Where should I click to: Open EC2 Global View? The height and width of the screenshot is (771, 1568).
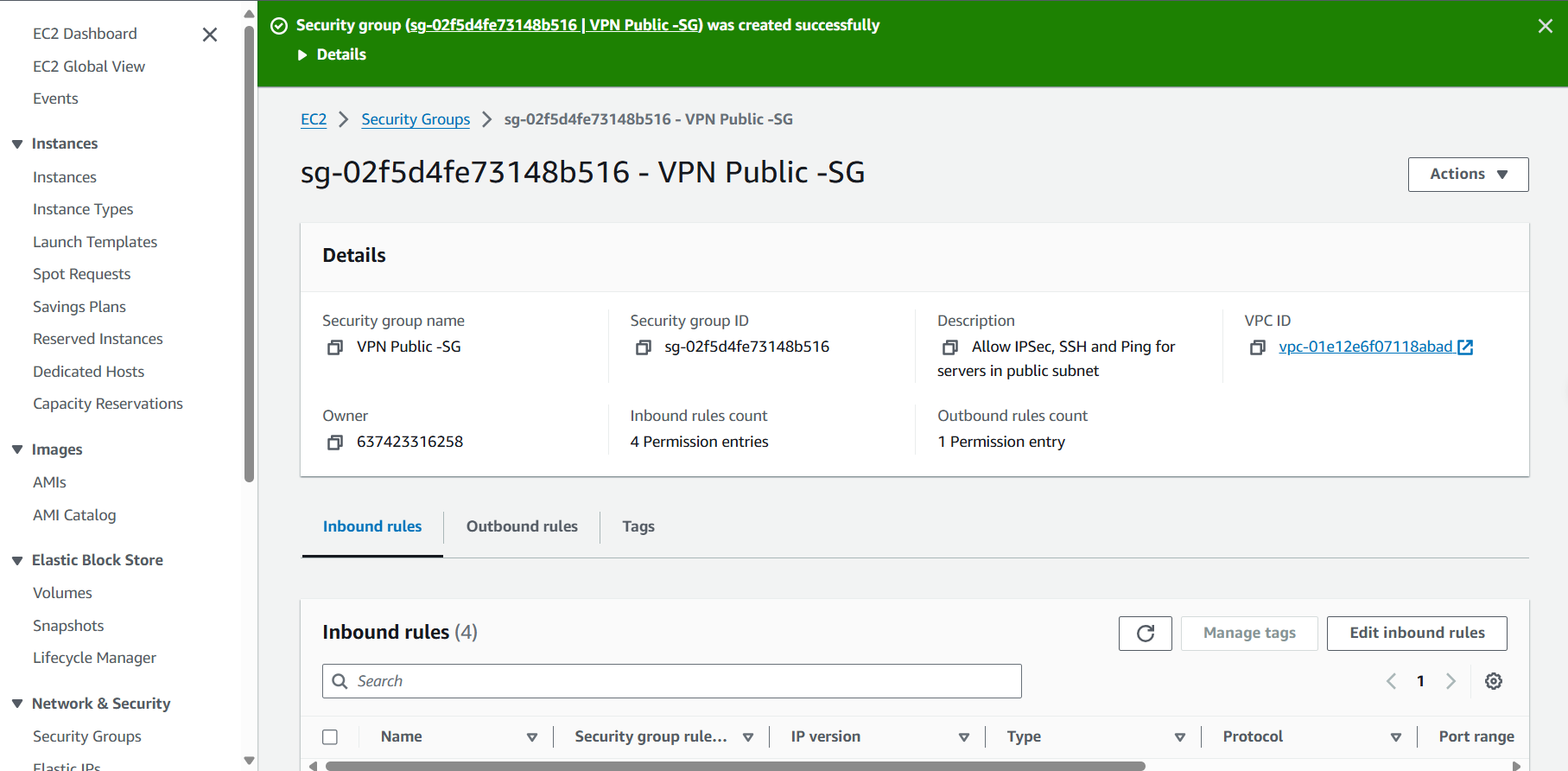coord(89,67)
